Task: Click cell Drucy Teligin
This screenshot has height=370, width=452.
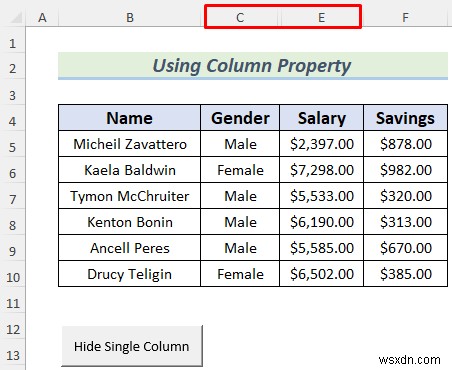Action: [x=130, y=274]
